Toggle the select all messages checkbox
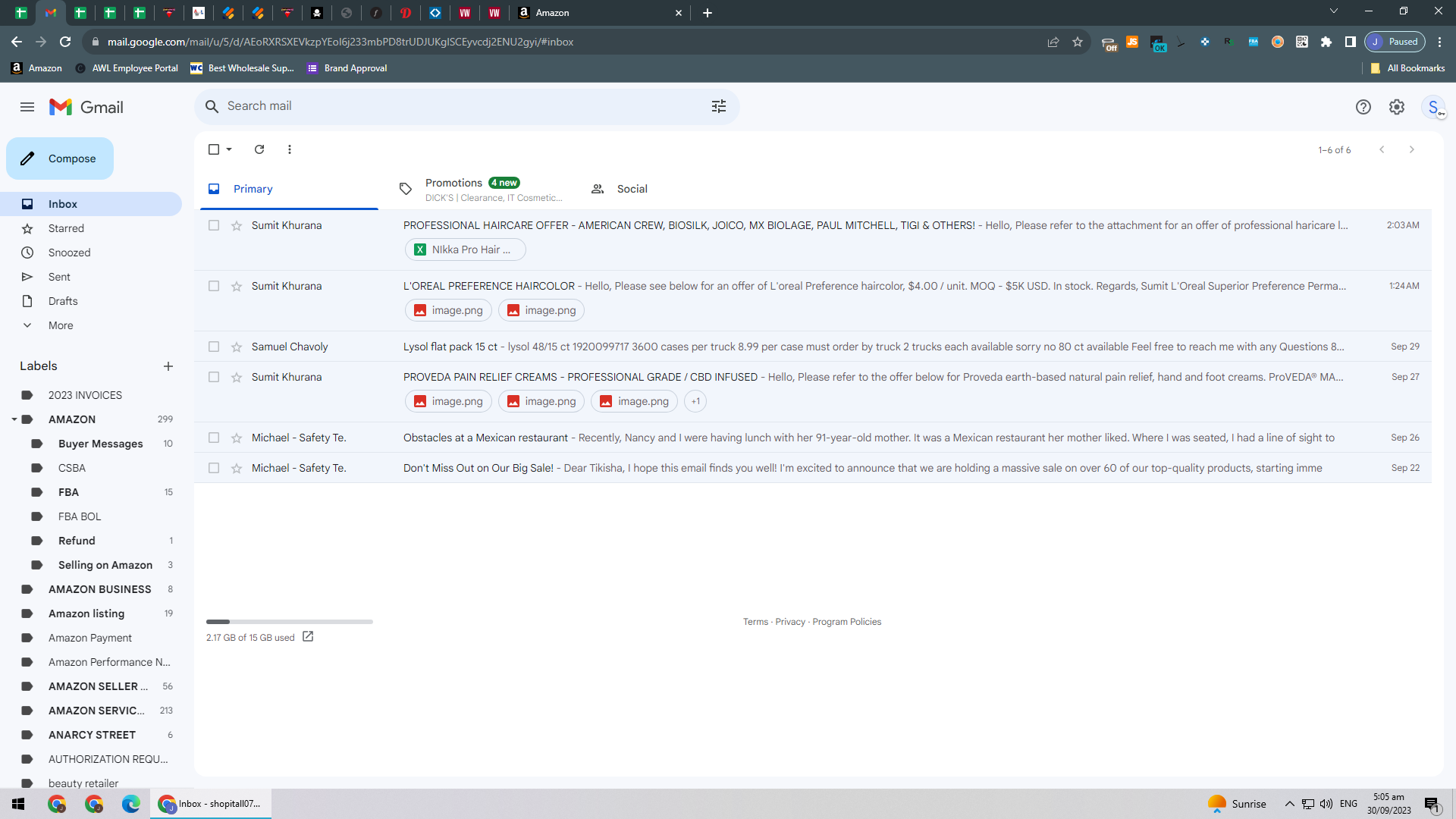Image resolution: width=1456 pixels, height=819 pixels. click(x=214, y=149)
